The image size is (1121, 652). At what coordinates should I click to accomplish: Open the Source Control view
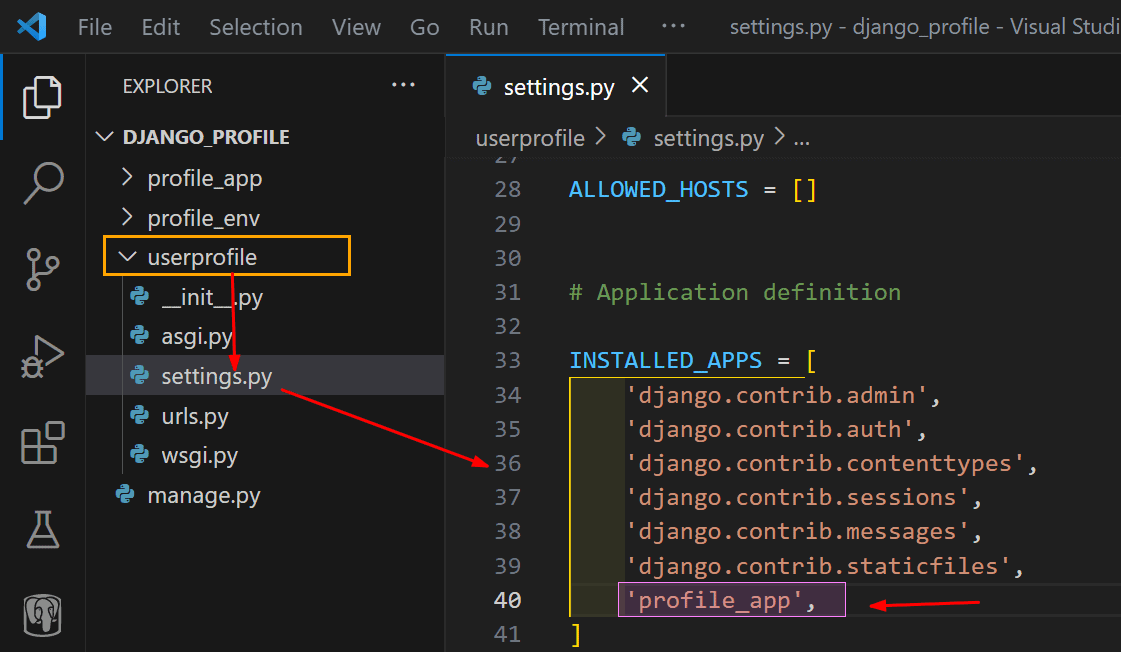tap(43, 270)
